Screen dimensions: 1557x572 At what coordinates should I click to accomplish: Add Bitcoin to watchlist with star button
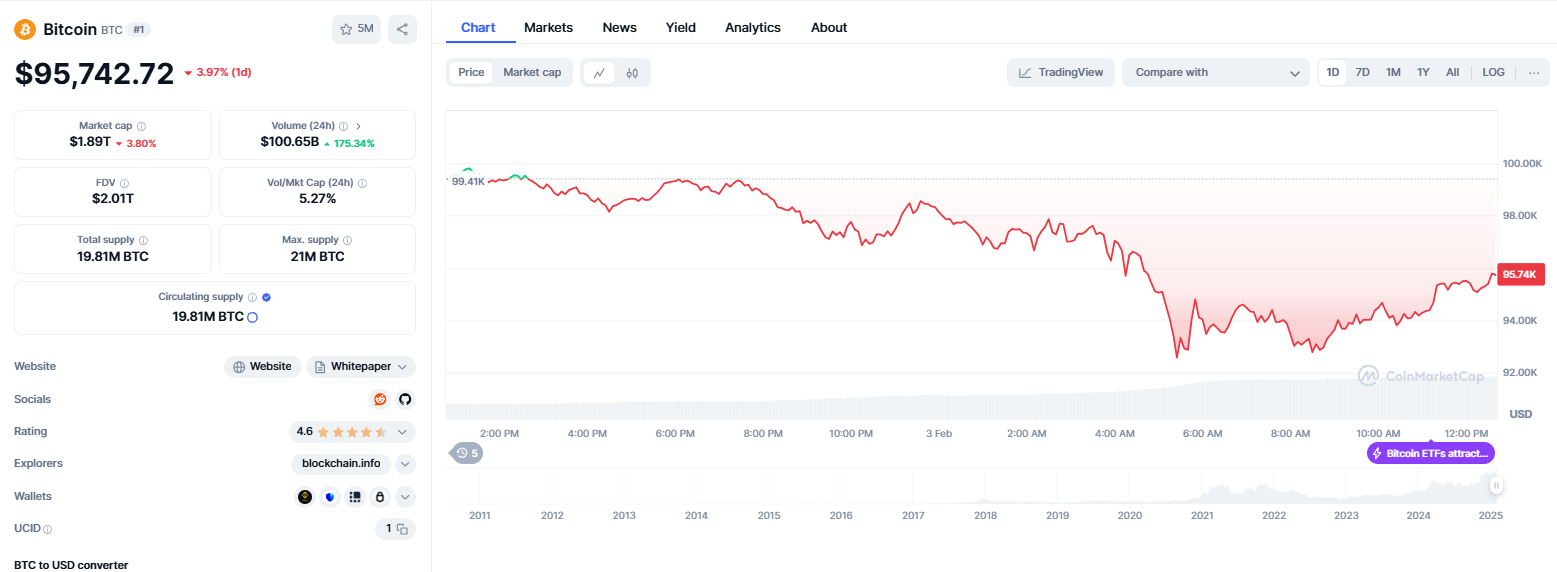point(357,29)
